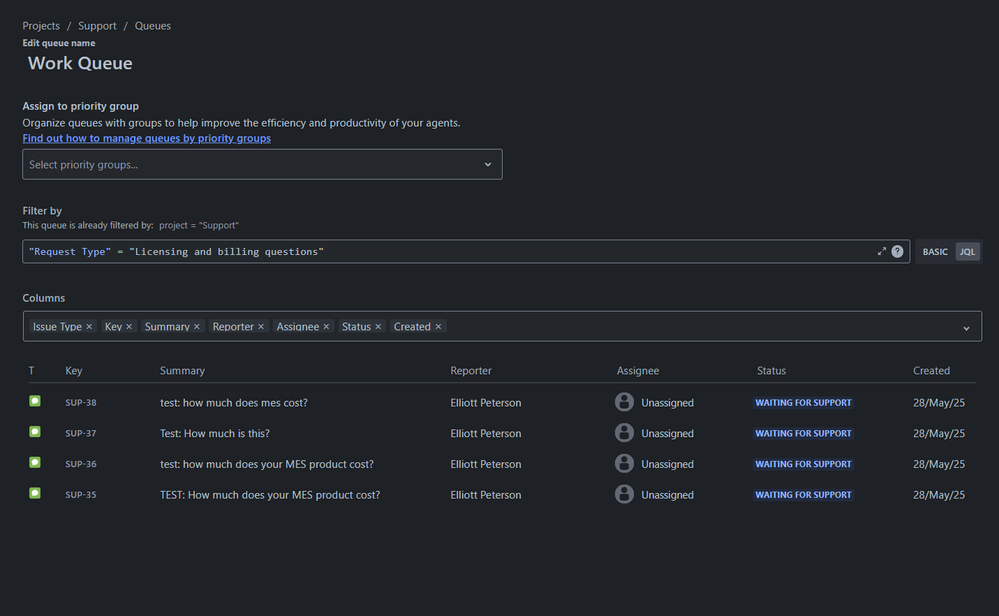This screenshot has height=616, width=999.
Task: Click the expand editor icon in filter field
Action: pyautogui.click(x=882, y=252)
